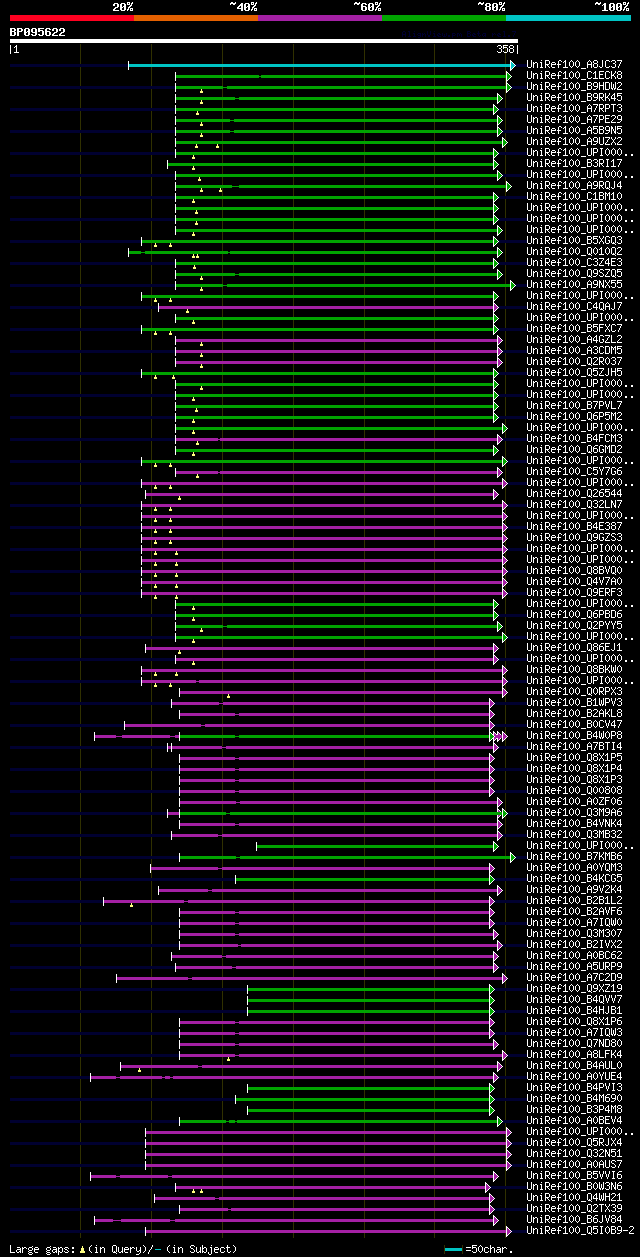Select the label UniRef100_B4FCM3
640x1257 pixels.
(x=574, y=438)
